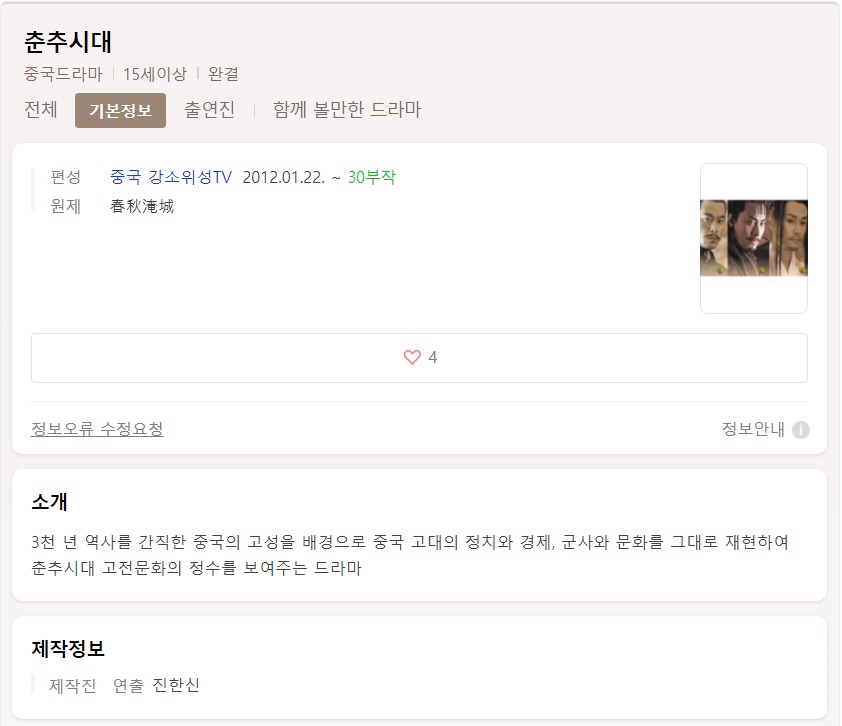Click the 15세이상 rating label

click(x=155, y=74)
